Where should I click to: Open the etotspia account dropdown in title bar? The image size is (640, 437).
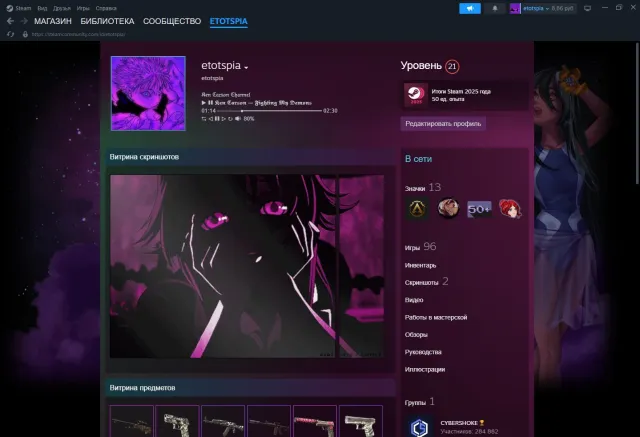click(535, 8)
